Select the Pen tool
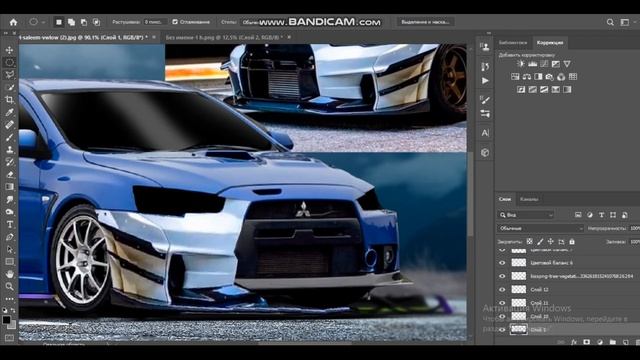640x360 pixels. coord(9,237)
